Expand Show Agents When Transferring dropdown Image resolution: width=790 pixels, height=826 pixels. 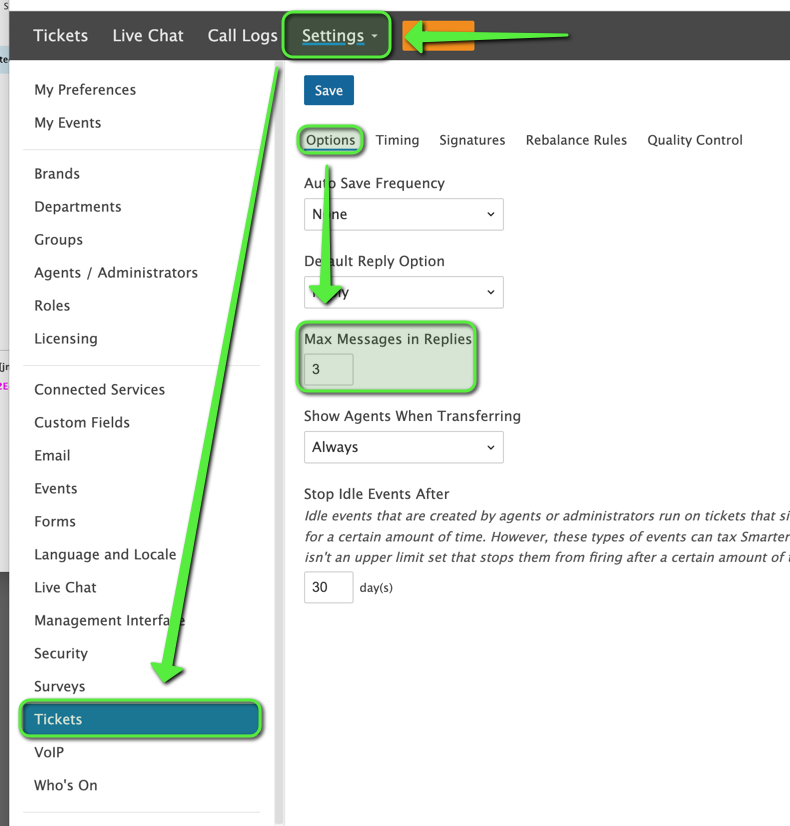403,447
